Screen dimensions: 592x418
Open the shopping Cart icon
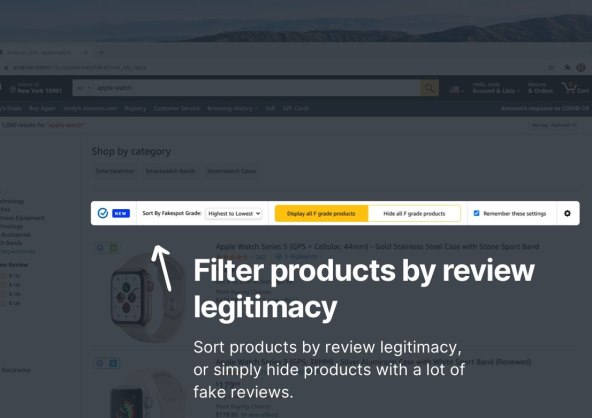click(575, 88)
